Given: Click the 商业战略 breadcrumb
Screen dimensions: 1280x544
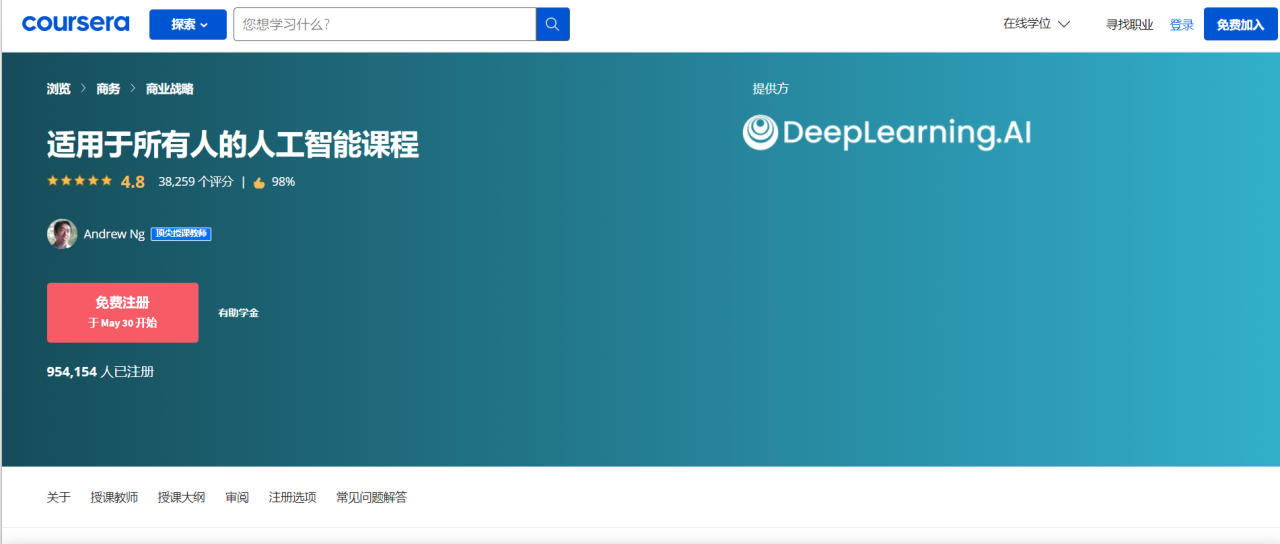Looking at the screenshot, I should [x=170, y=89].
